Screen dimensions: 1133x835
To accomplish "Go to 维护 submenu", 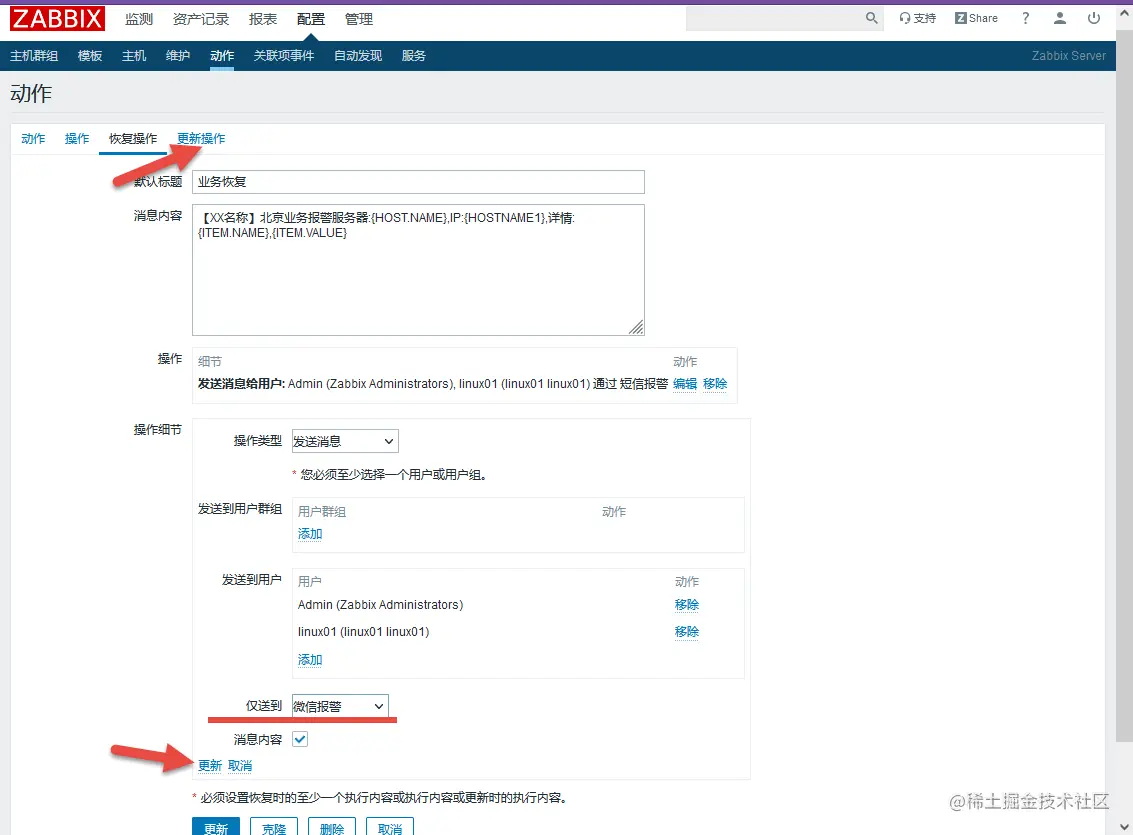I will (x=178, y=56).
